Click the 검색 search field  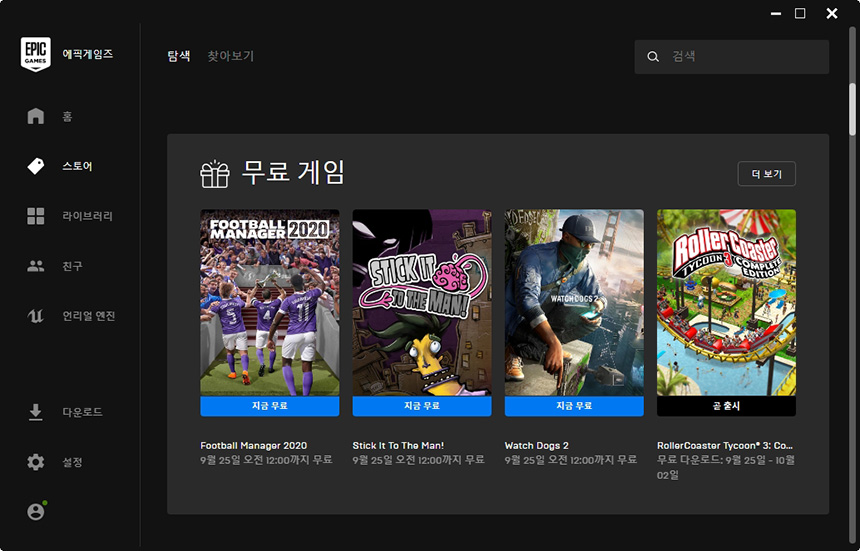tap(732, 56)
